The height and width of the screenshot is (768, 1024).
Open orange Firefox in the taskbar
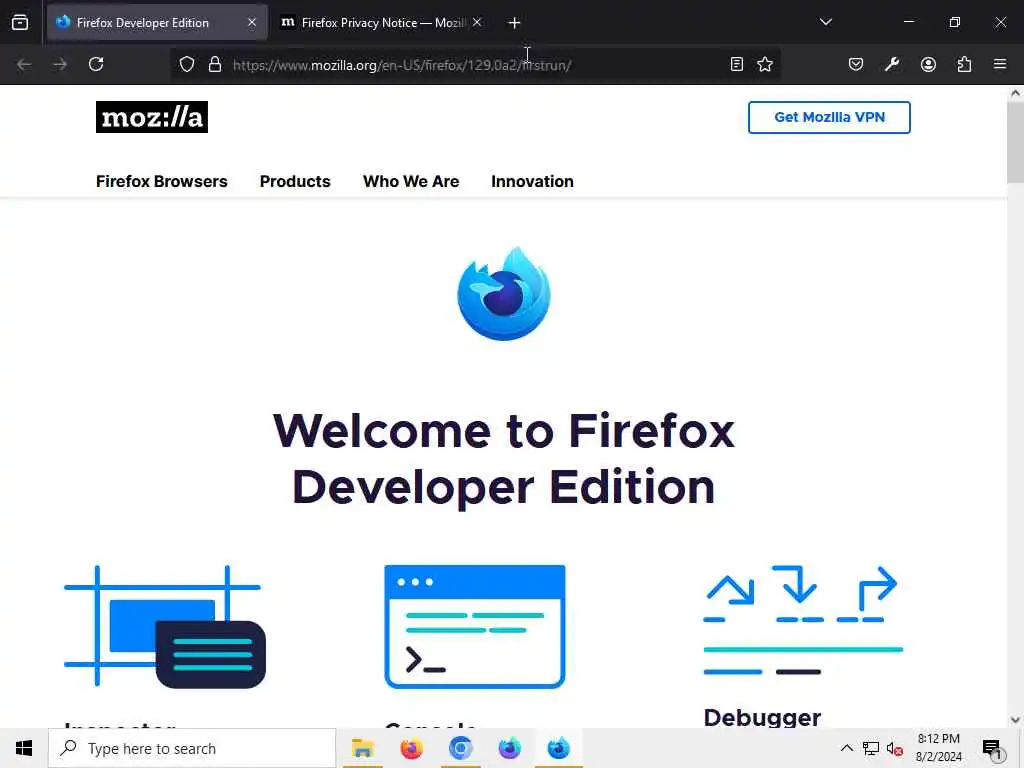pyautogui.click(x=411, y=748)
